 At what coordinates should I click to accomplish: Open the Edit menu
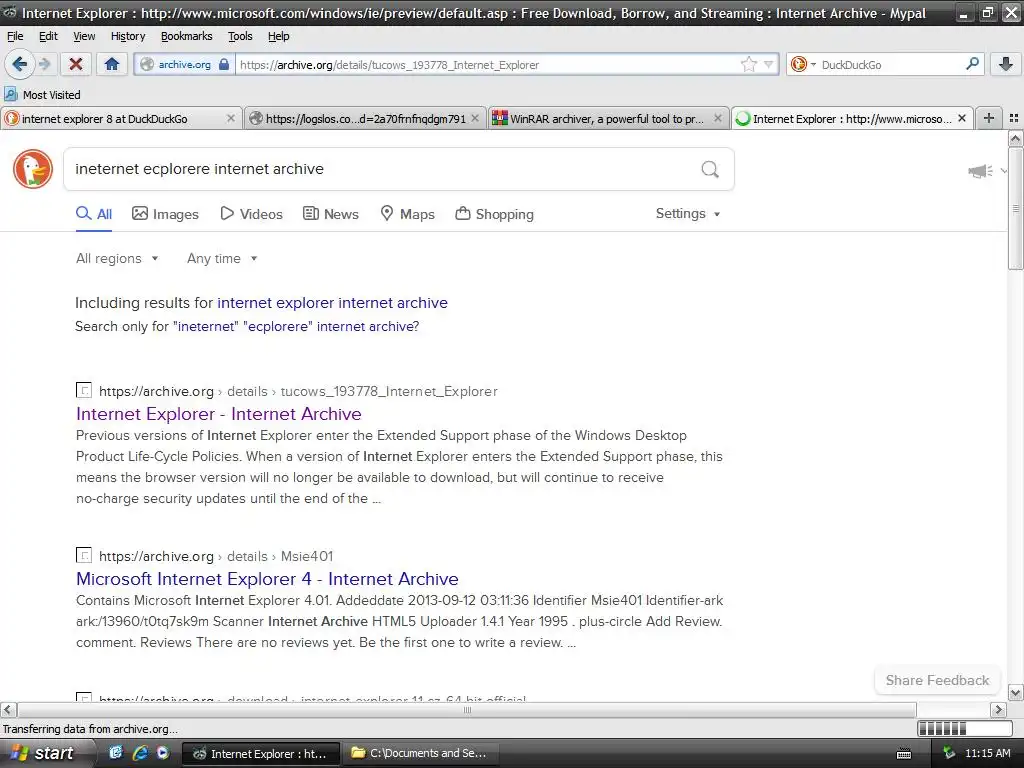pos(48,36)
